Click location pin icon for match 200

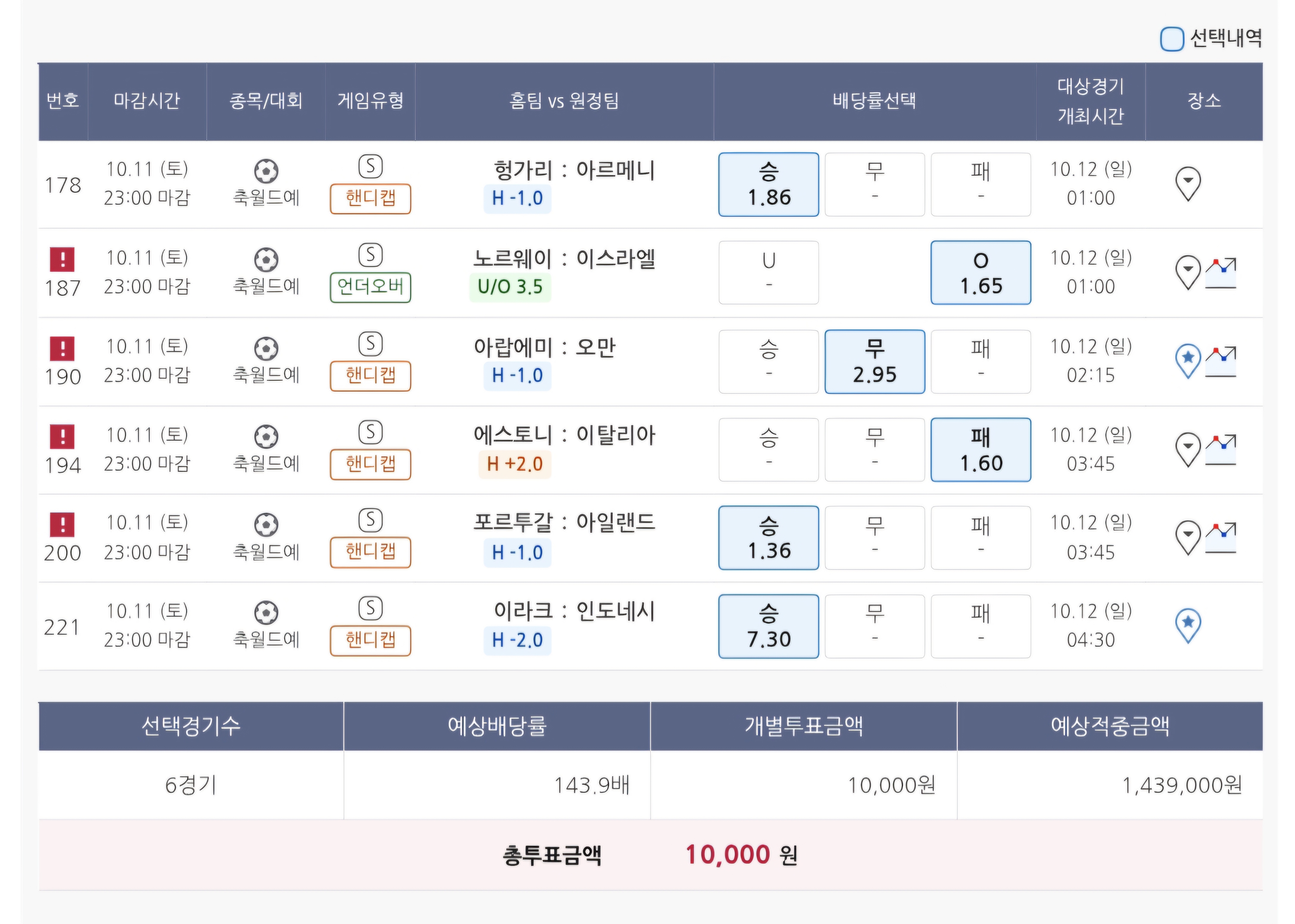click(x=1187, y=537)
